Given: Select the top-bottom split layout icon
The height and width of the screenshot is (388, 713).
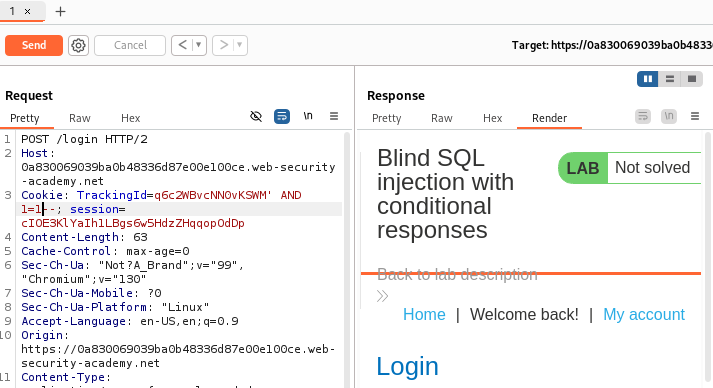Looking at the screenshot, I should point(670,79).
